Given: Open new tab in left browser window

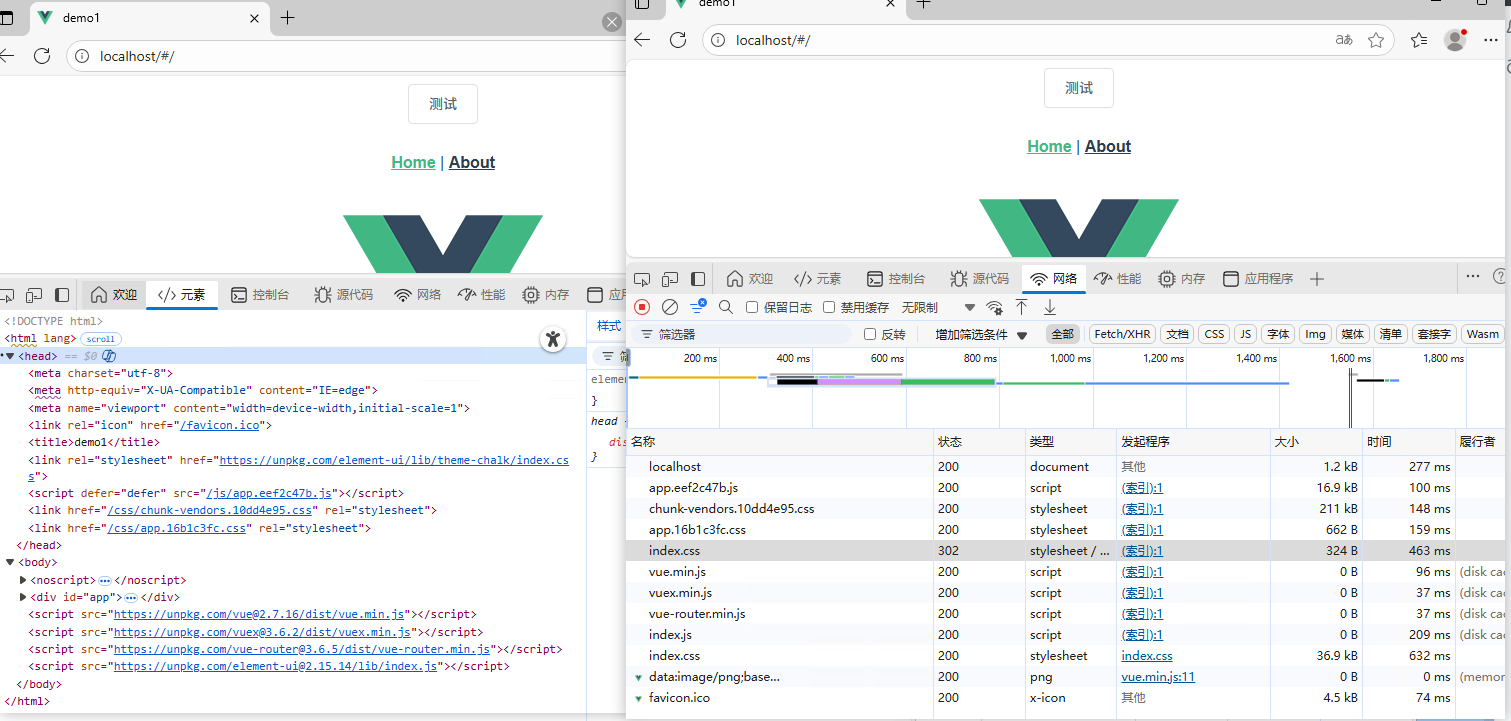Looking at the screenshot, I should tap(288, 17).
